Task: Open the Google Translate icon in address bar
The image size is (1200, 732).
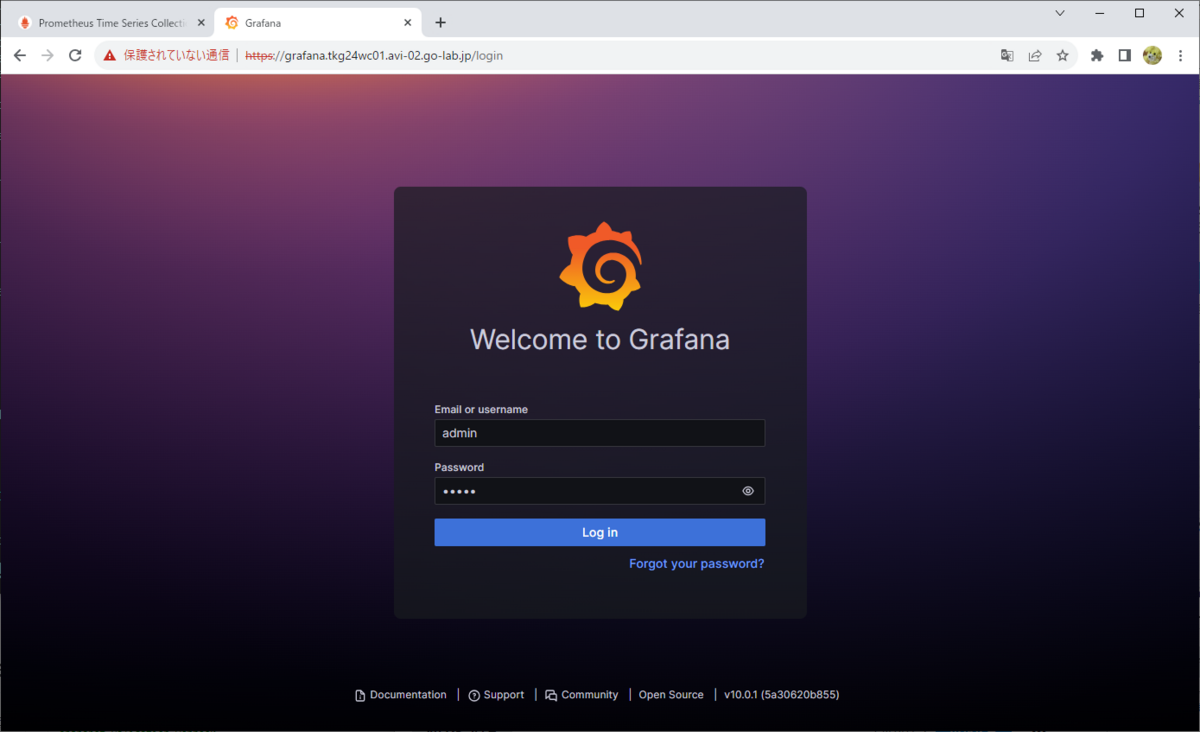Action: pyautogui.click(x=1007, y=56)
